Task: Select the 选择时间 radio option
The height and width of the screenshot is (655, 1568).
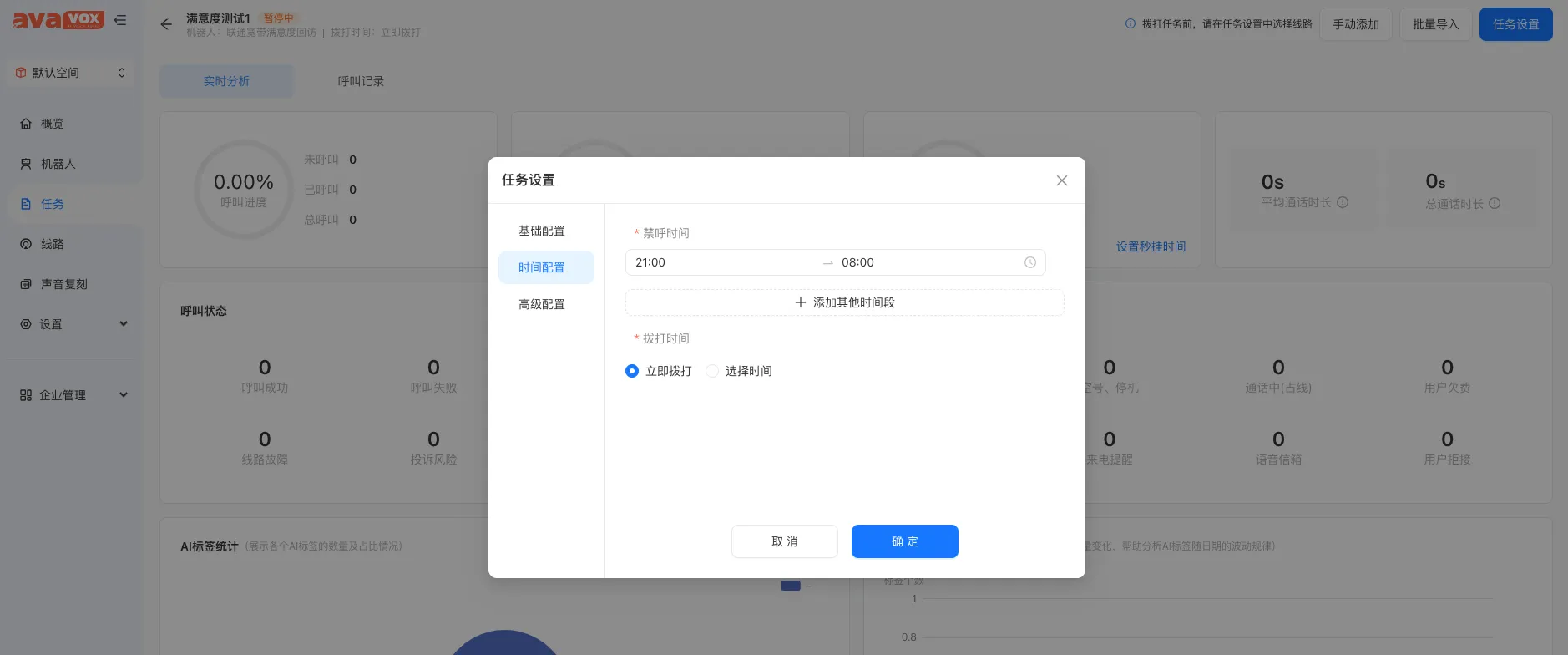Action: coord(712,371)
